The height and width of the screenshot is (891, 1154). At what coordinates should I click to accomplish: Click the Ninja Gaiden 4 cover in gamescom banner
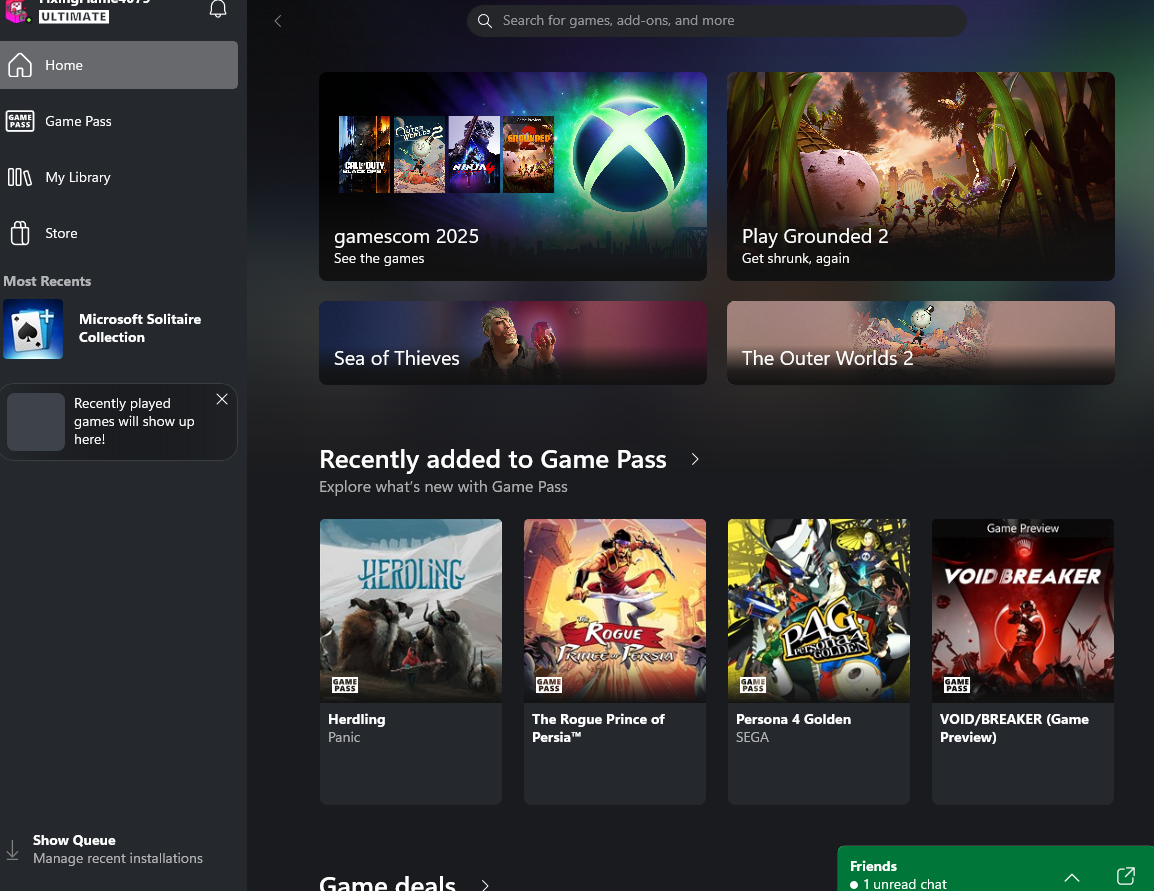[474, 155]
